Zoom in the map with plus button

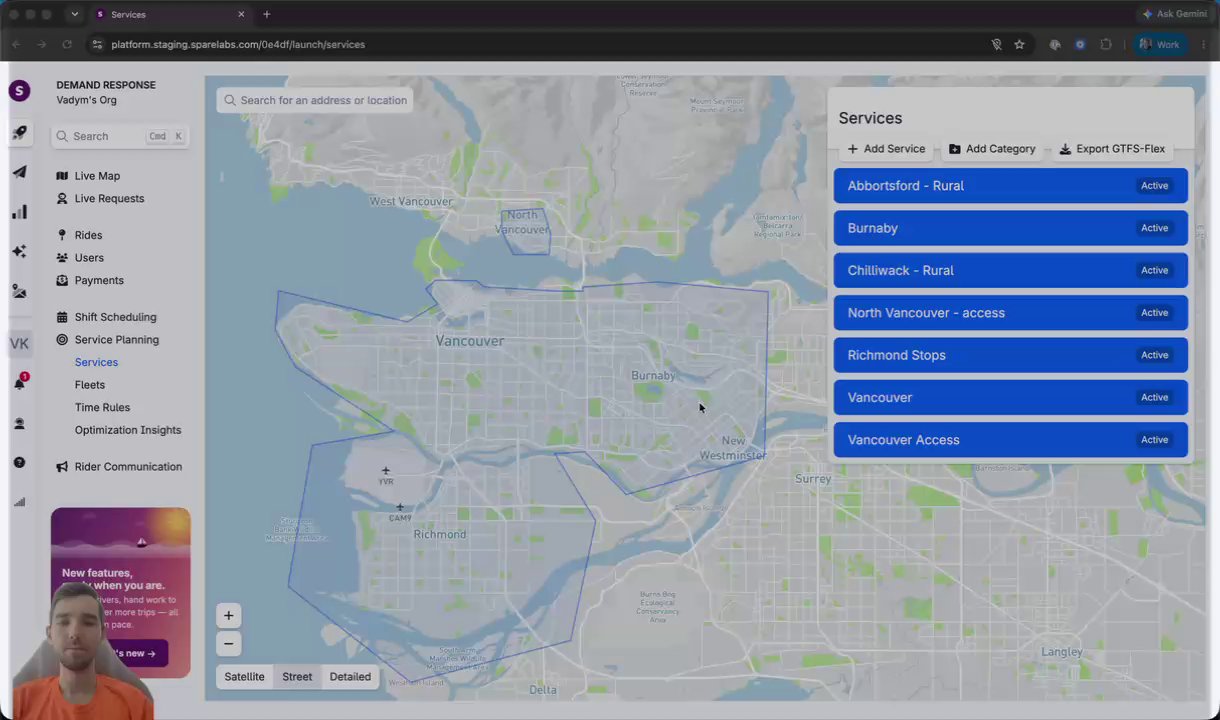(228, 616)
